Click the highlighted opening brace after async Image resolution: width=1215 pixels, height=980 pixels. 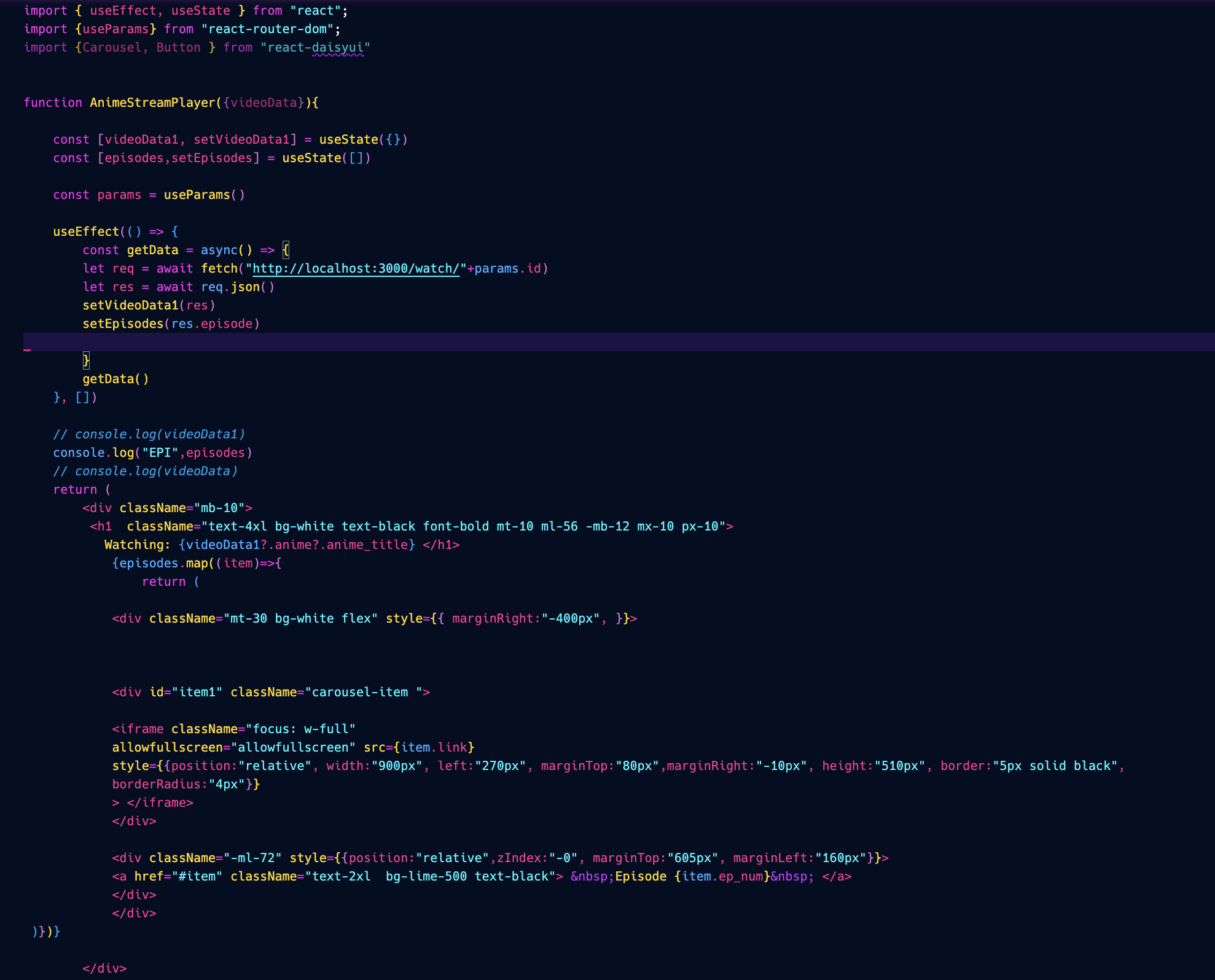pyautogui.click(x=286, y=250)
